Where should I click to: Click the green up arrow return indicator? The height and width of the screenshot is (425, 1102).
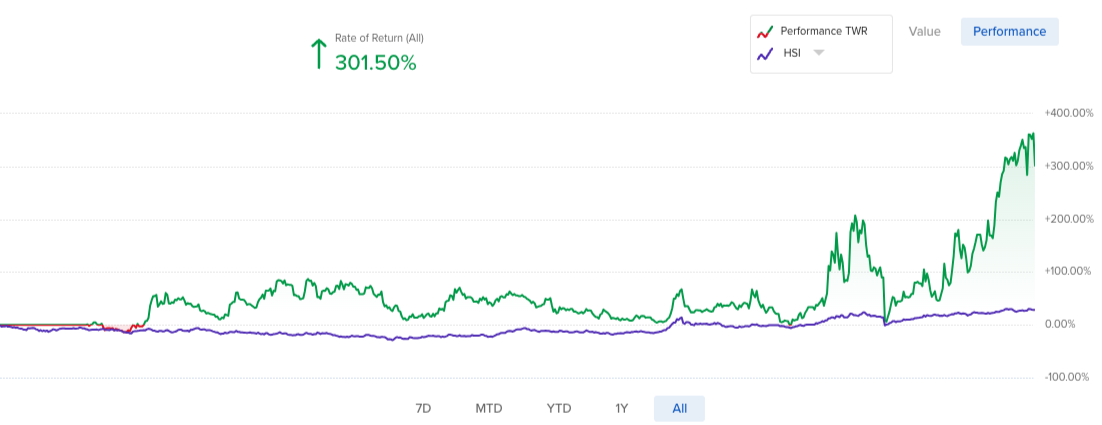point(319,54)
